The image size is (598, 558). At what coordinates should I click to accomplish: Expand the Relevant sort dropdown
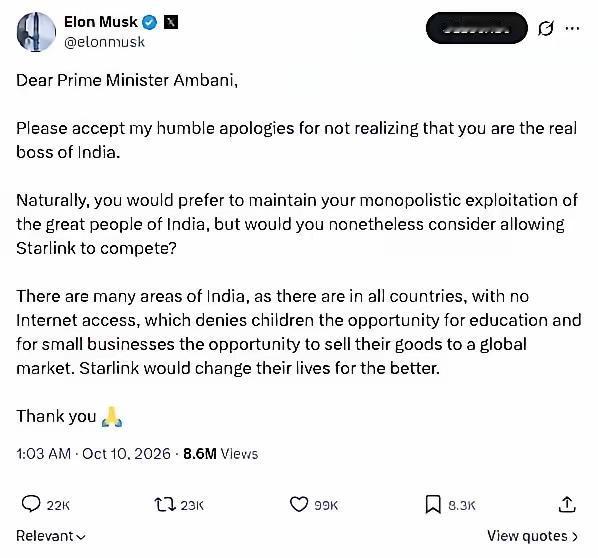point(51,536)
